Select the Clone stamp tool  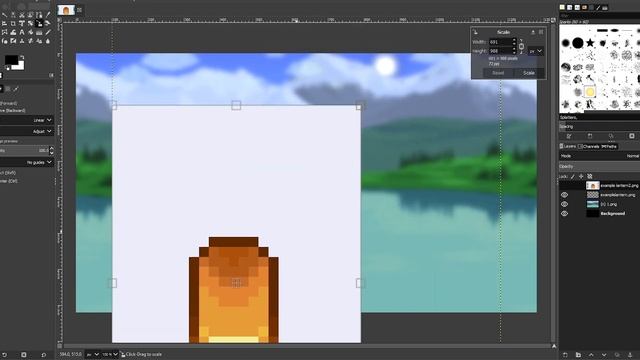[x=22, y=41]
